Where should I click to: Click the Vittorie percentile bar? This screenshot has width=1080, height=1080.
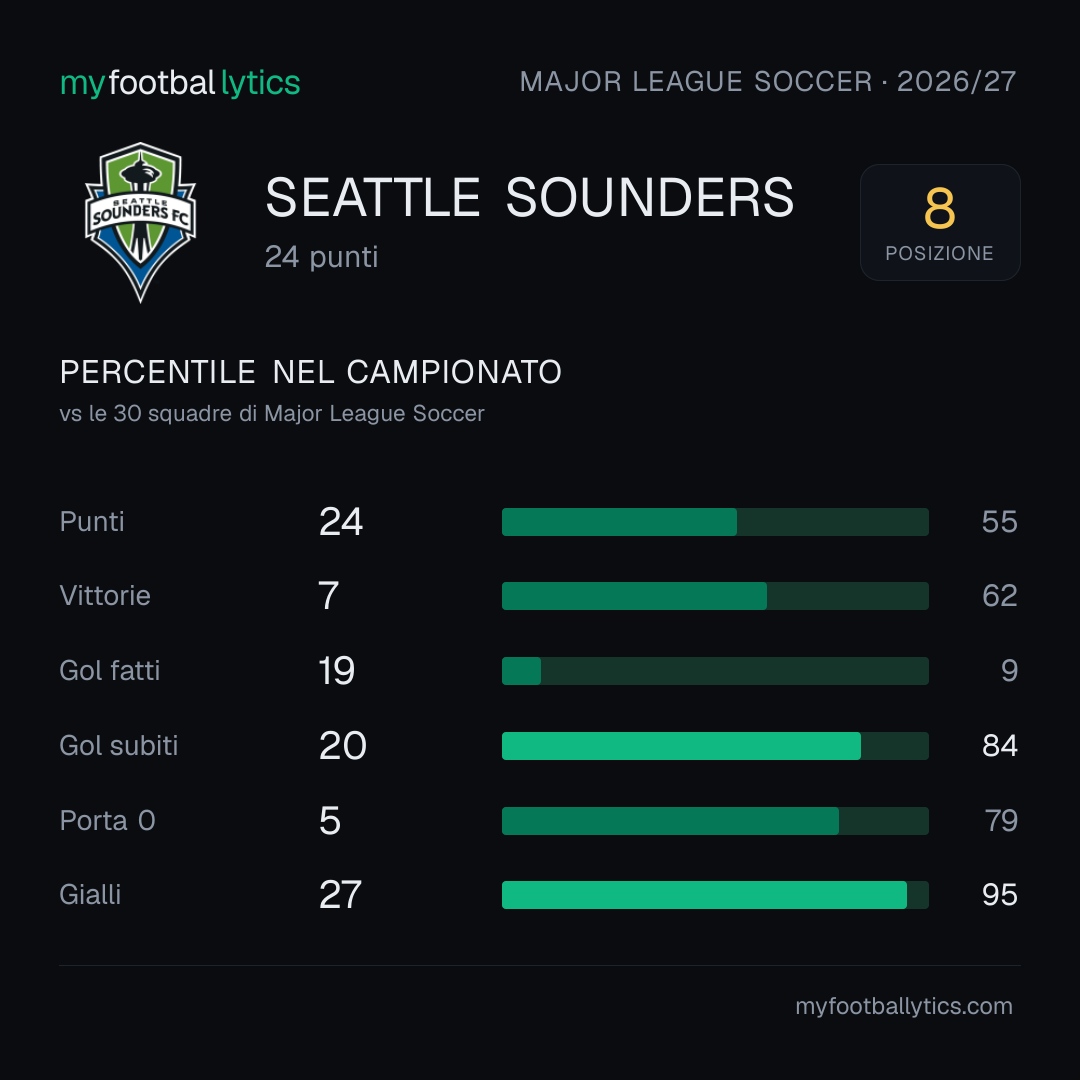point(715,596)
